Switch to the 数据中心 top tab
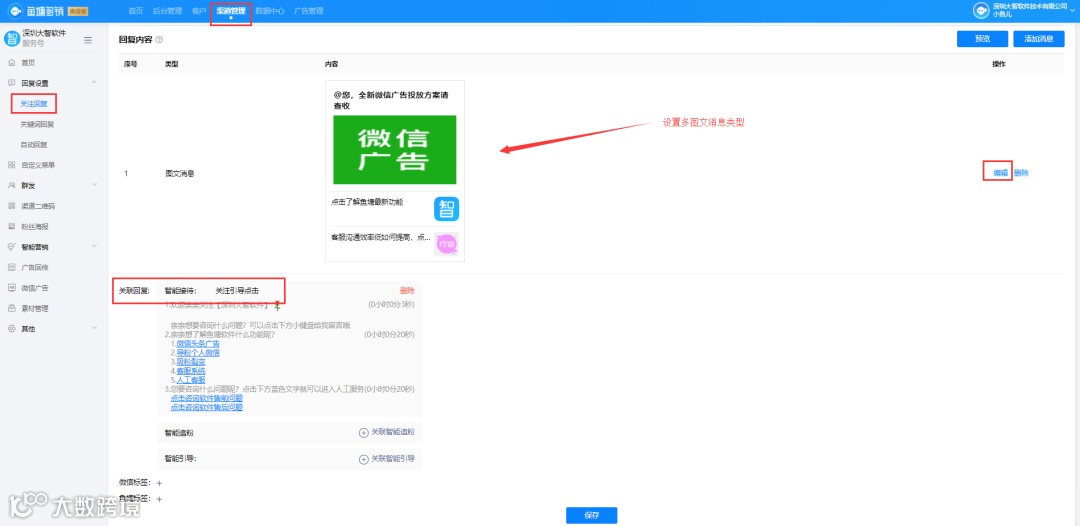Image resolution: width=1080 pixels, height=526 pixels. [x=269, y=11]
